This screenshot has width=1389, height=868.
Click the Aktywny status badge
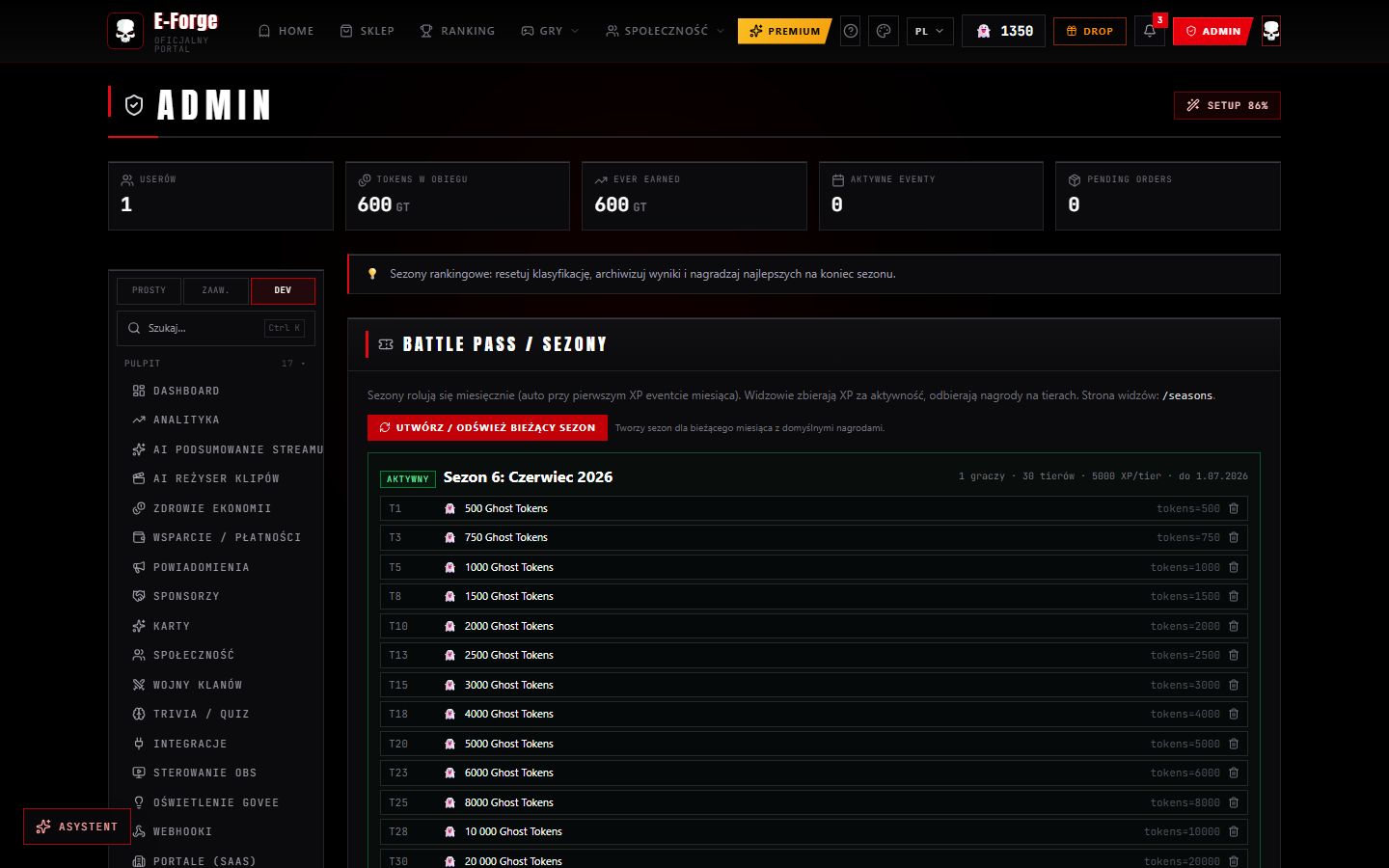coord(407,478)
